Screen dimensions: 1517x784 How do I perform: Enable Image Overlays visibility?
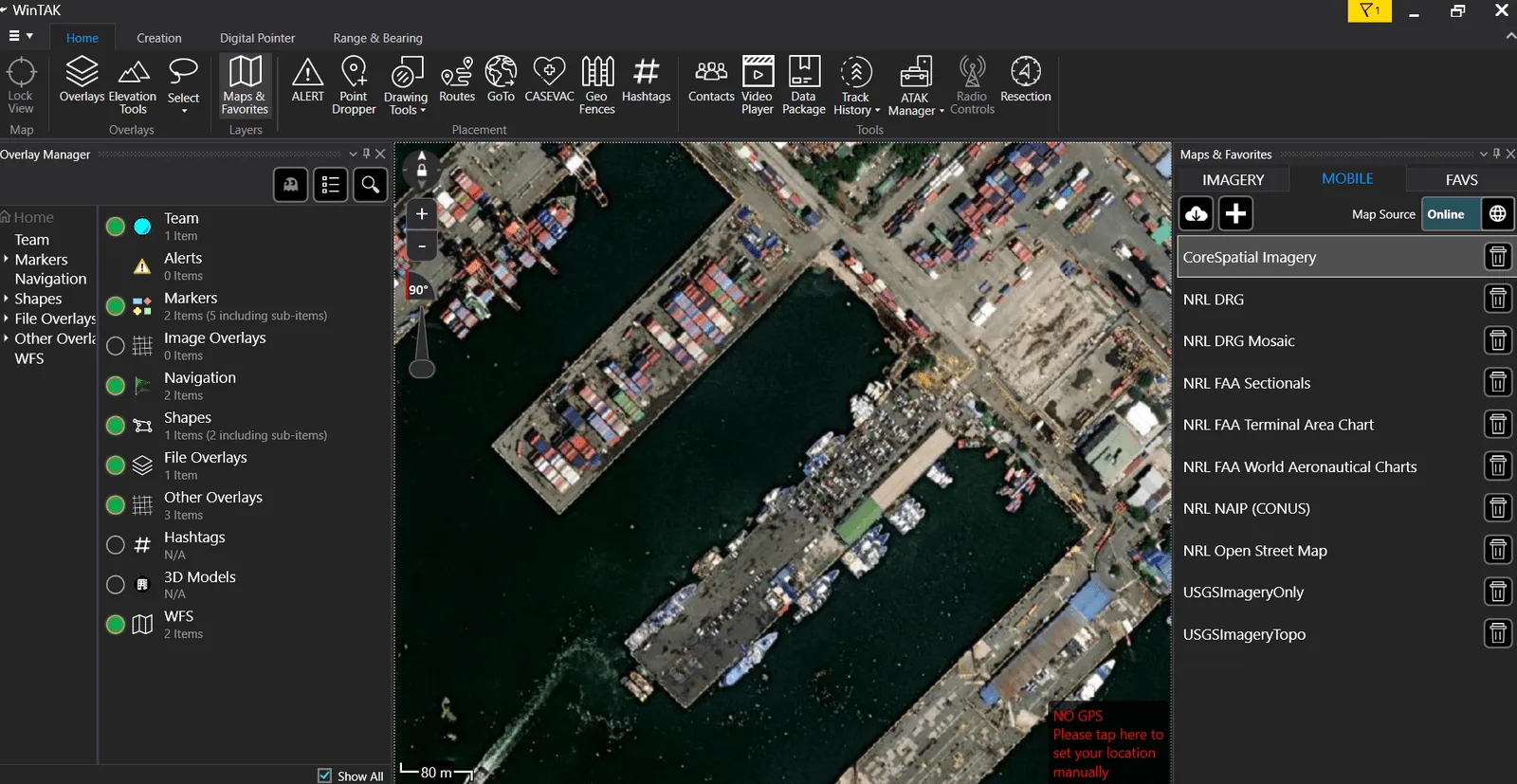coord(116,346)
